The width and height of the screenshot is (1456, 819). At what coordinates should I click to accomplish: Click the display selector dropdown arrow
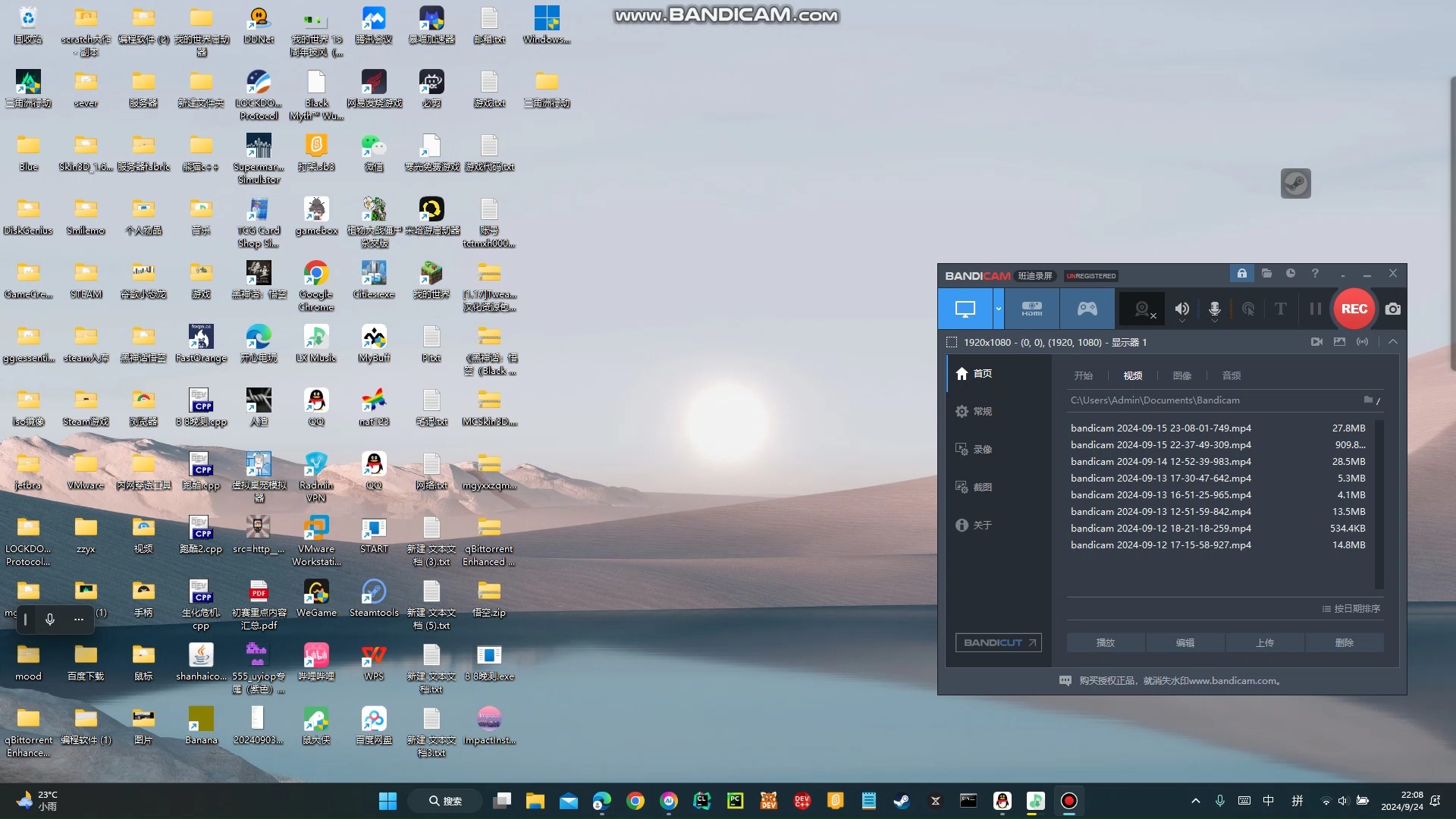pos(998,308)
